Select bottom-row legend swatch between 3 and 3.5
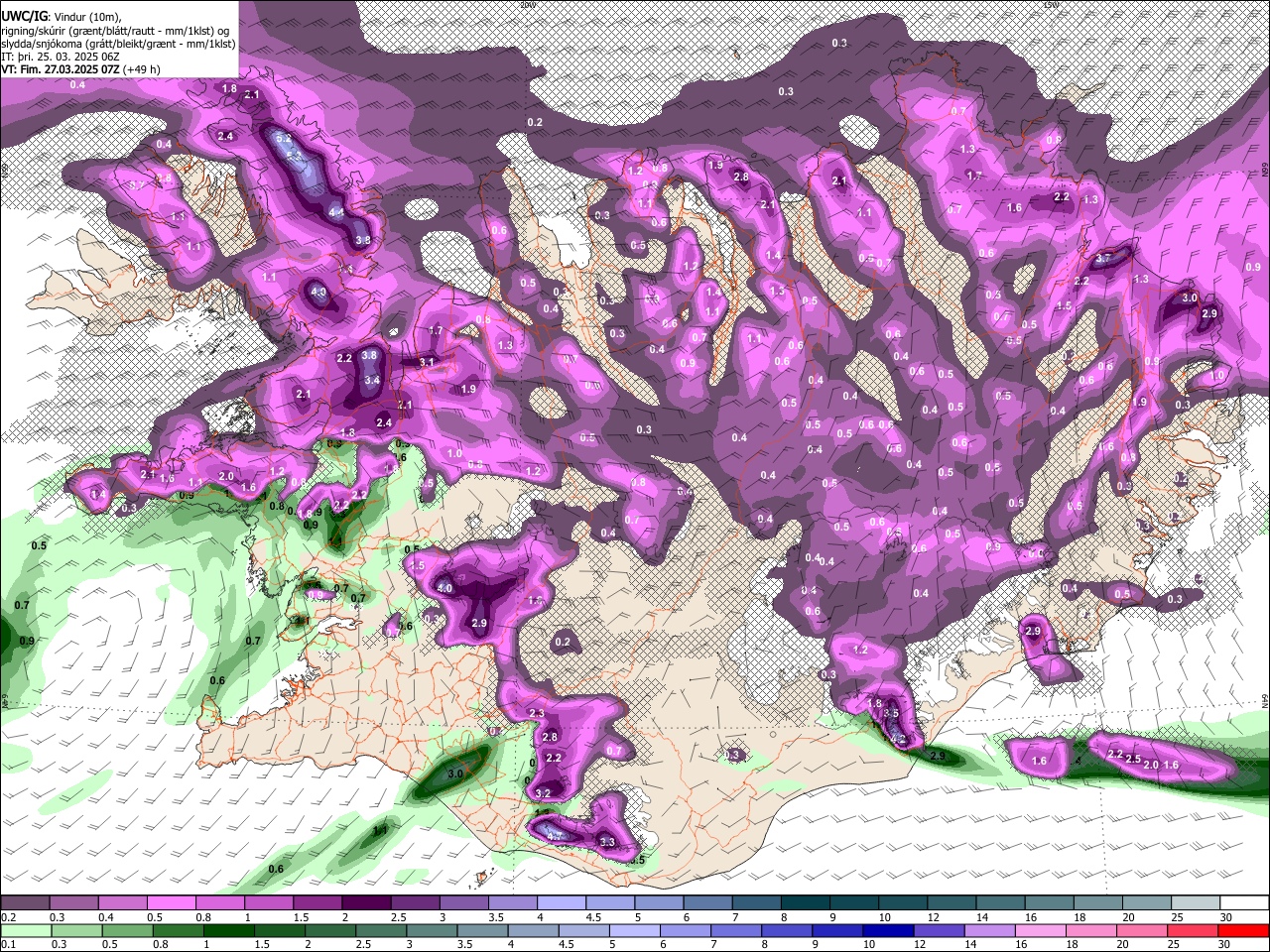Viewport: 1270px width, 952px height. pos(432,931)
